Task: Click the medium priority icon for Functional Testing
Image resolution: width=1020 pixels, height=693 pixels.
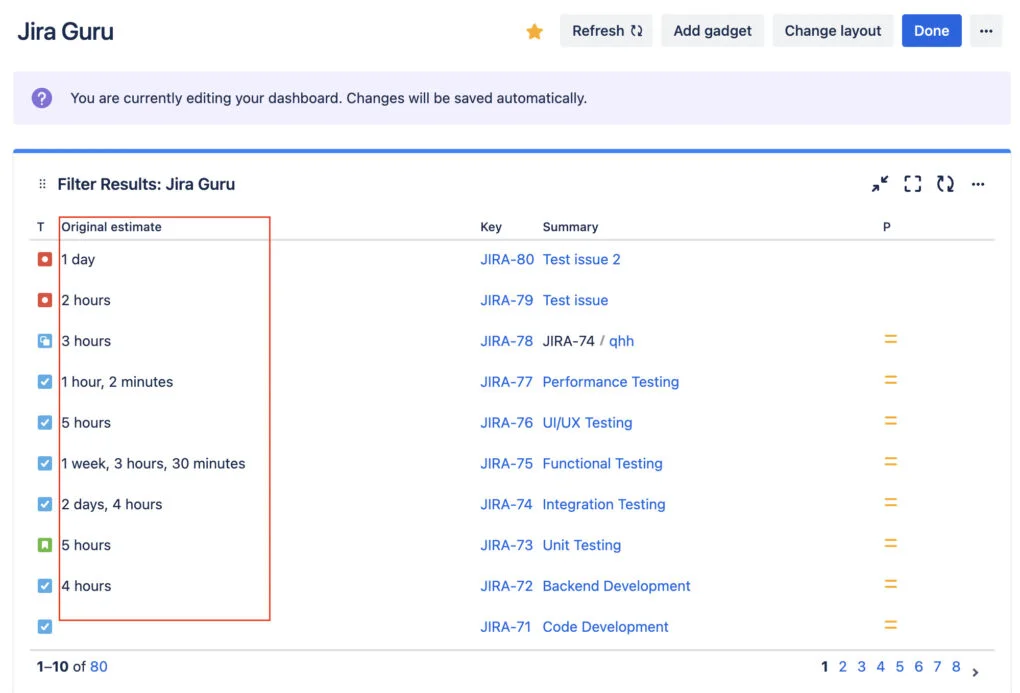Action: tap(891, 461)
